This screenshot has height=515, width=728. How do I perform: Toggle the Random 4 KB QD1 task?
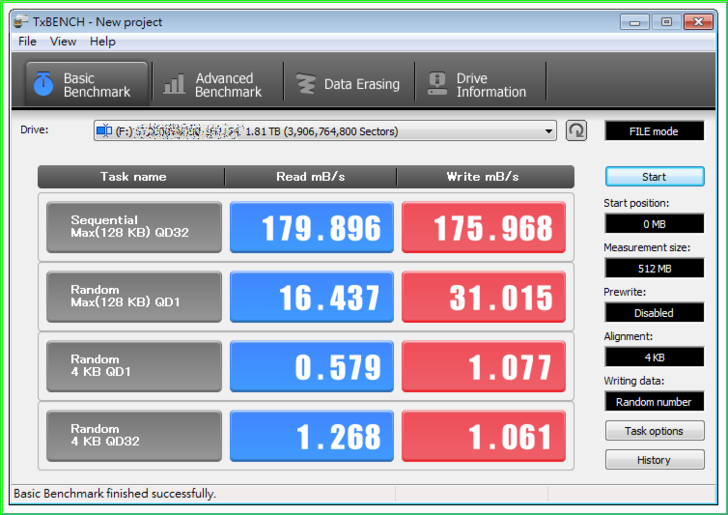(x=134, y=367)
